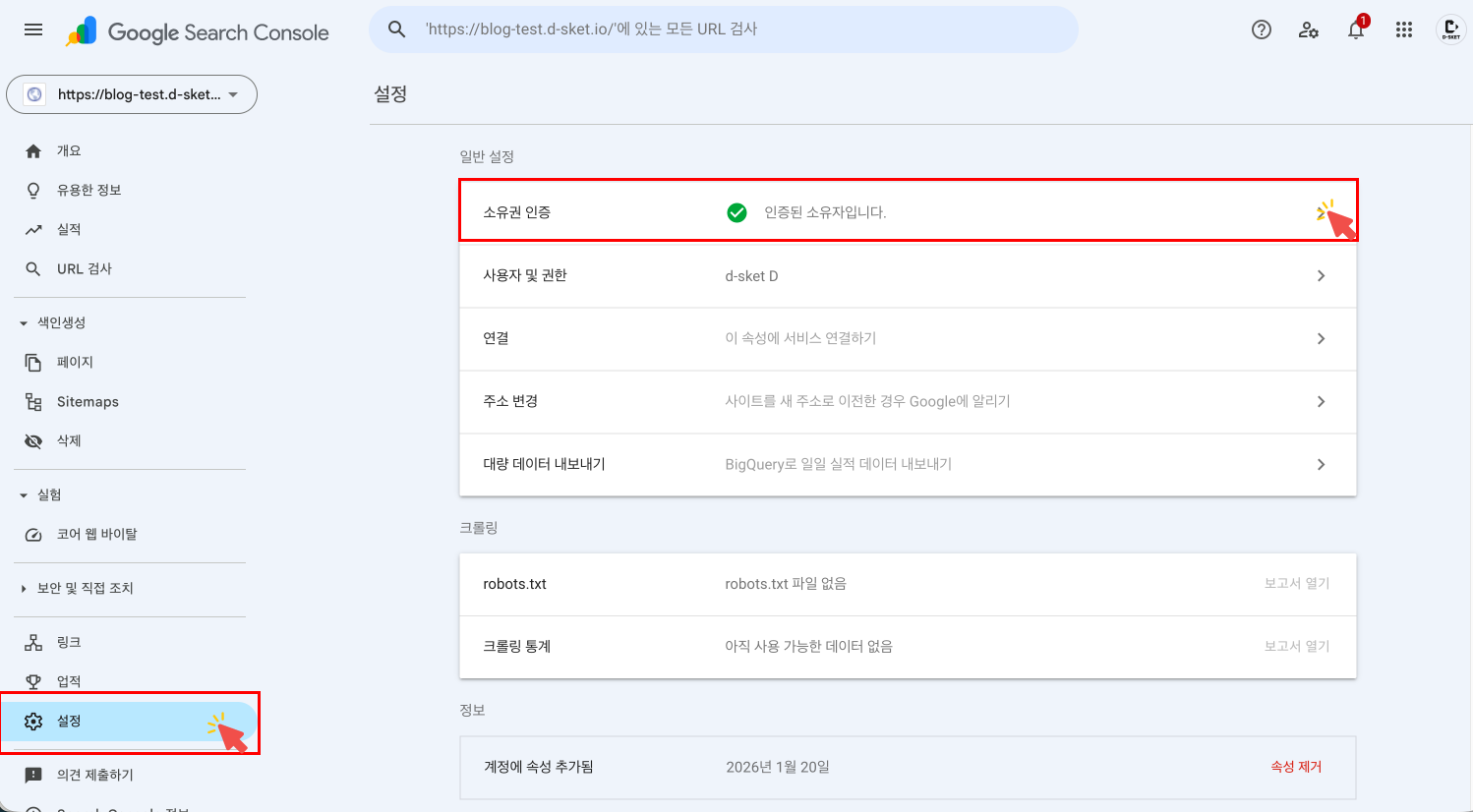Open the notifications bell
1473x812 pixels.
[1355, 30]
